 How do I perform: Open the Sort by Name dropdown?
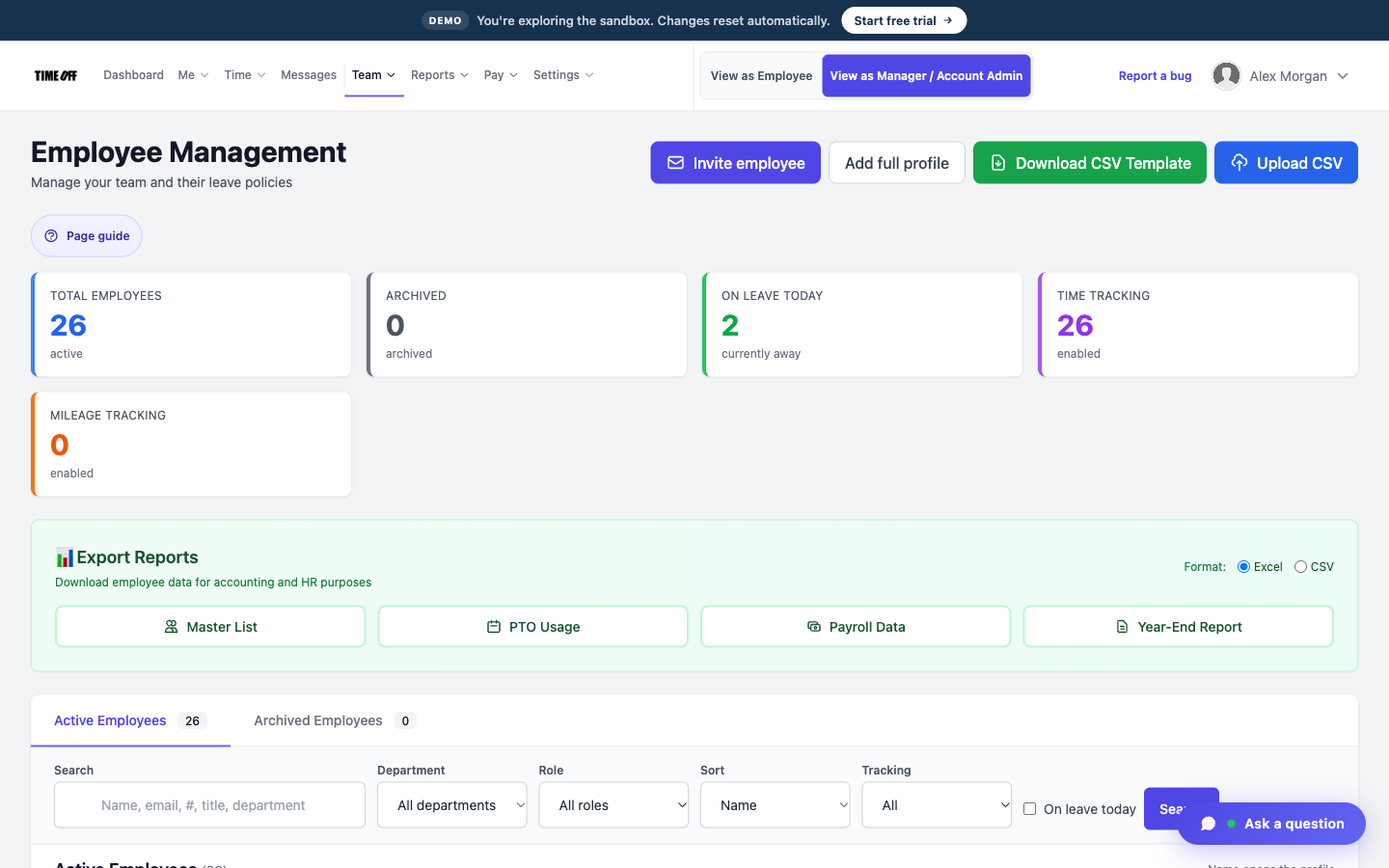tap(776, 805)
